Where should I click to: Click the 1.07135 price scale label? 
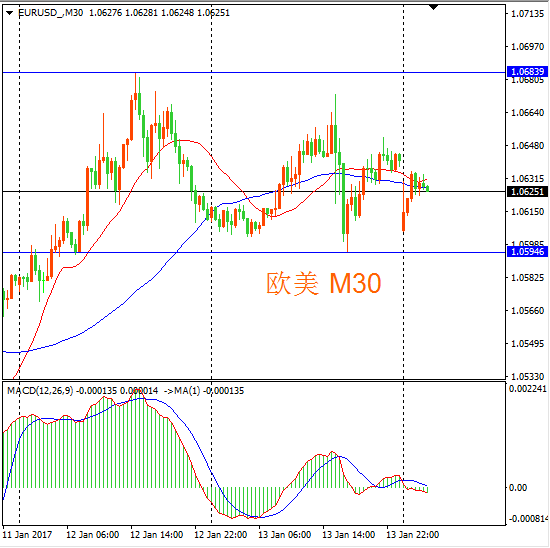pyautogui.click(x=528, y=14)
